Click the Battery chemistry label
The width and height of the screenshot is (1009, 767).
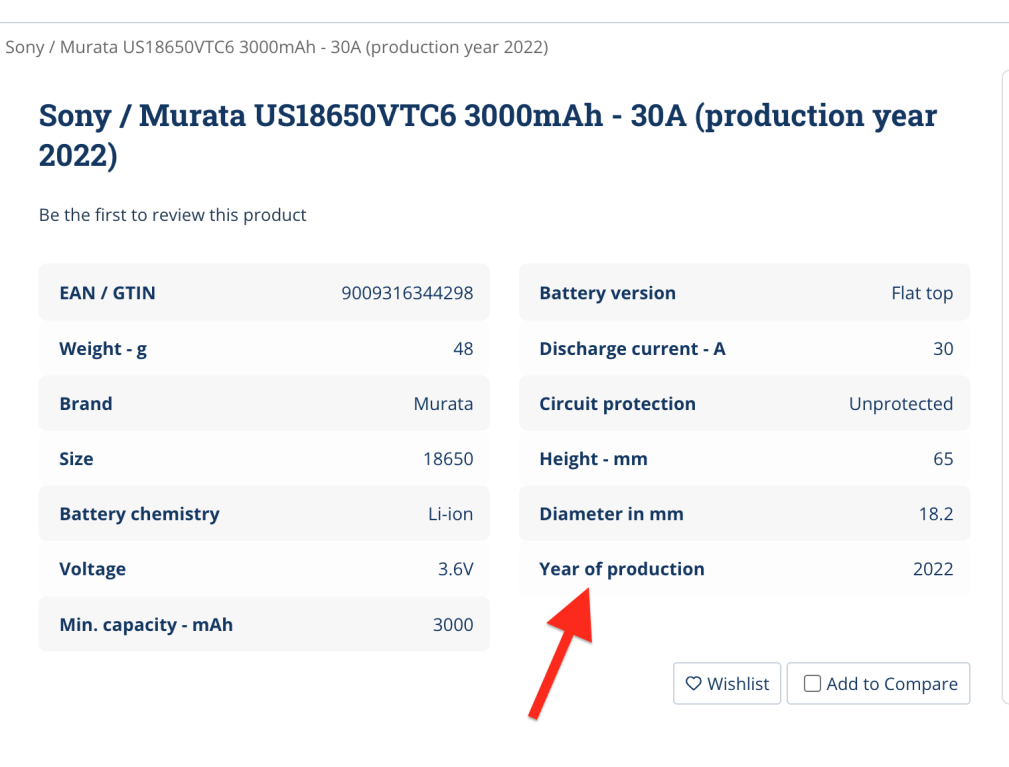tap(140, 514)
